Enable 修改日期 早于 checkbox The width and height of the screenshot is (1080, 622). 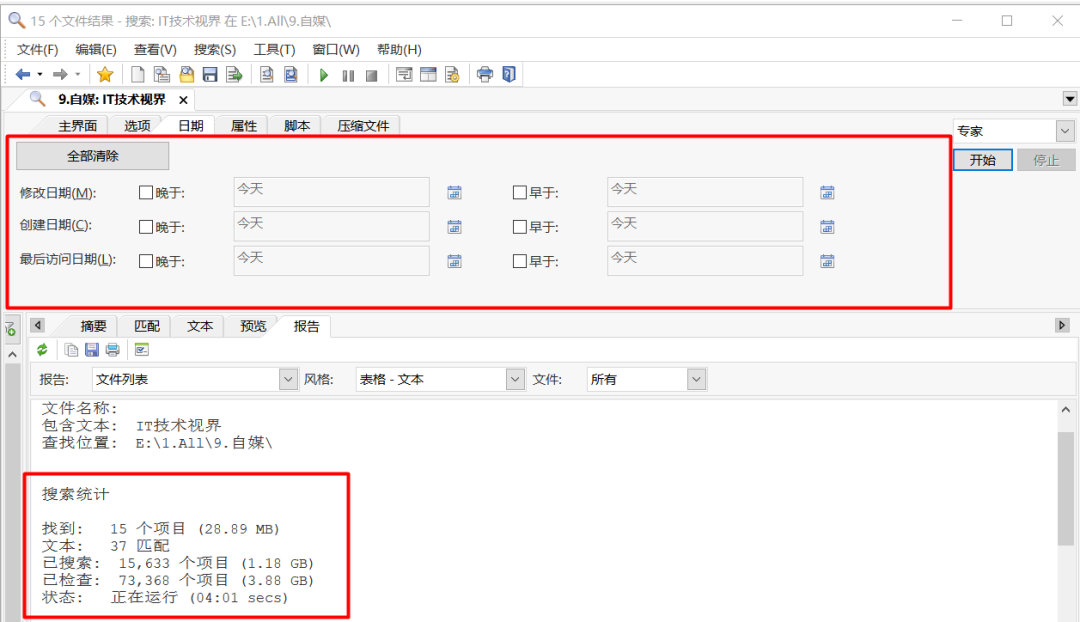(519, 193)
